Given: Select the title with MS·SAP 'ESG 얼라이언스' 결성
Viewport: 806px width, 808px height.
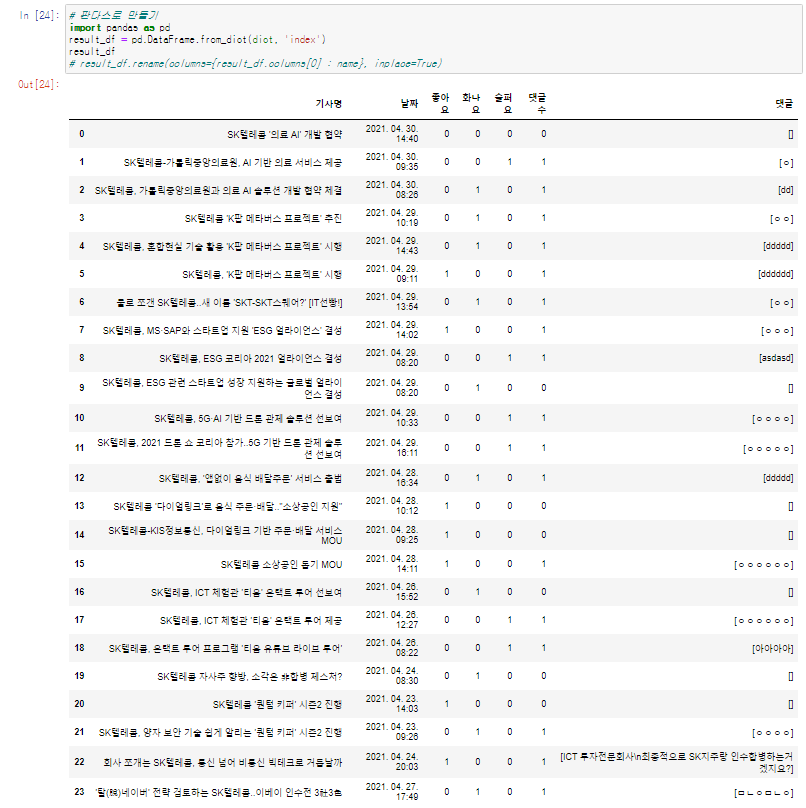Looking at the screenshot, I should 222,330.
